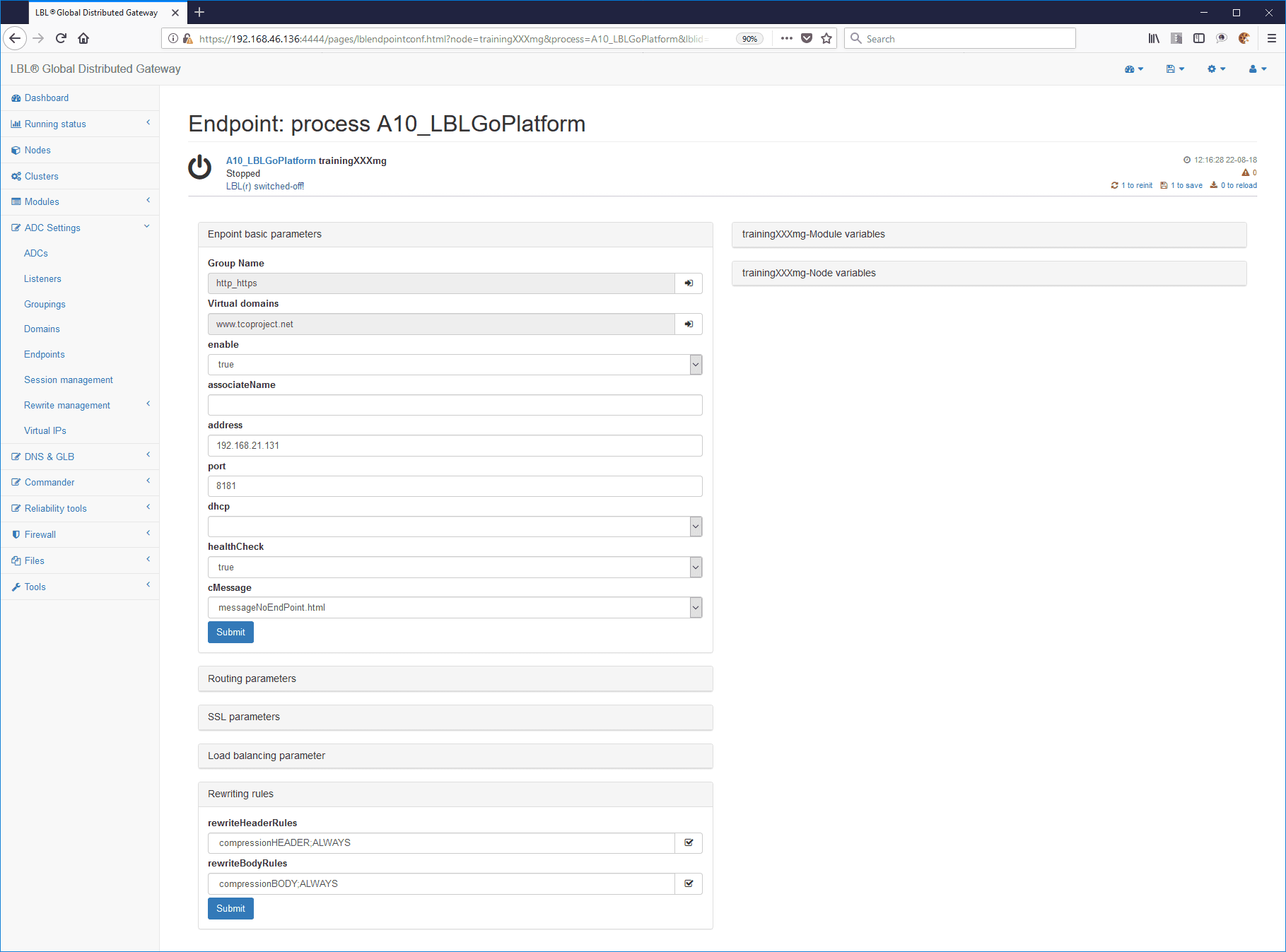Open page actions three-dots menu in address bar
Image resolution: width=1286 pixels, height=952 pixels.
pyautogui.click(x=787, y=38)
